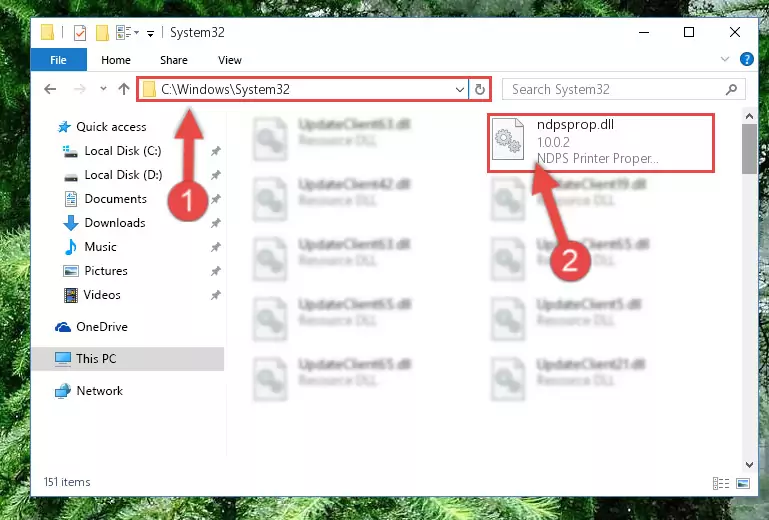Go up one folder level
The width and height of the screenshot is (769, 520).
pyautogui.click(x=124, y=89)
